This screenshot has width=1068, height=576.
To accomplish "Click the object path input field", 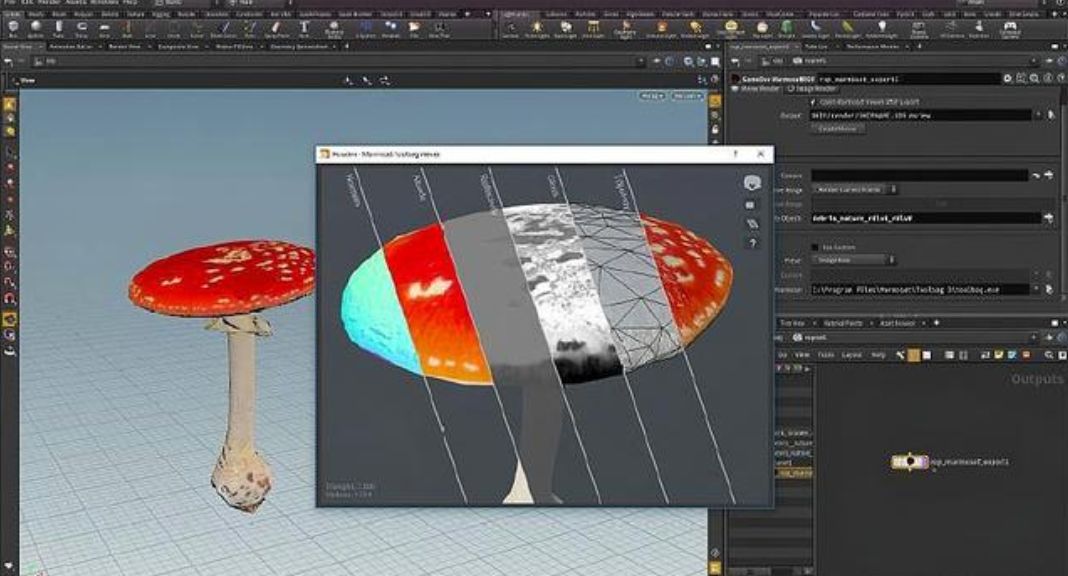I will pyautogui.click(x=926, y=218).
